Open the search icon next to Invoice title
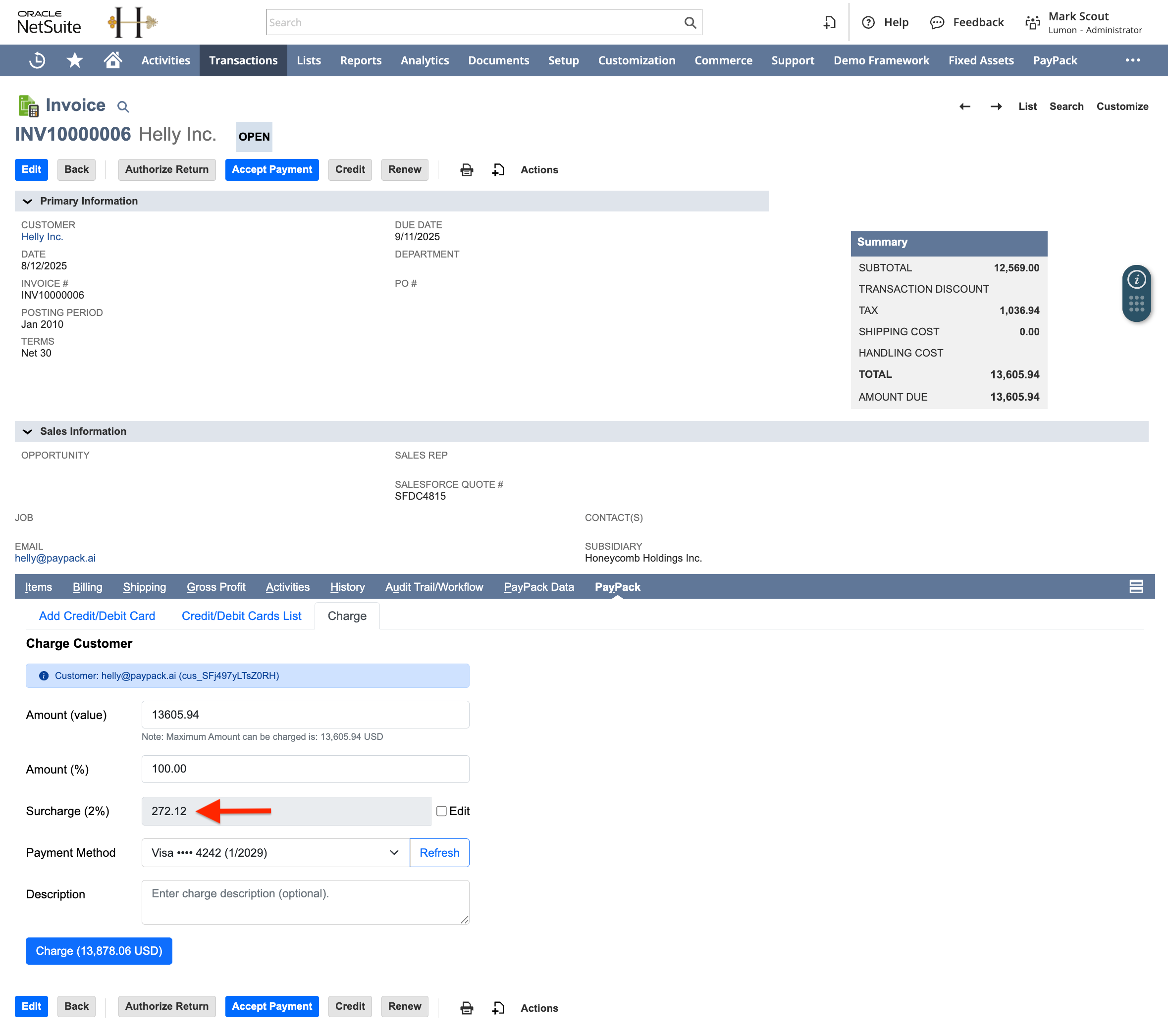This screenshot has height=1036, width=1168. (123, 107)
